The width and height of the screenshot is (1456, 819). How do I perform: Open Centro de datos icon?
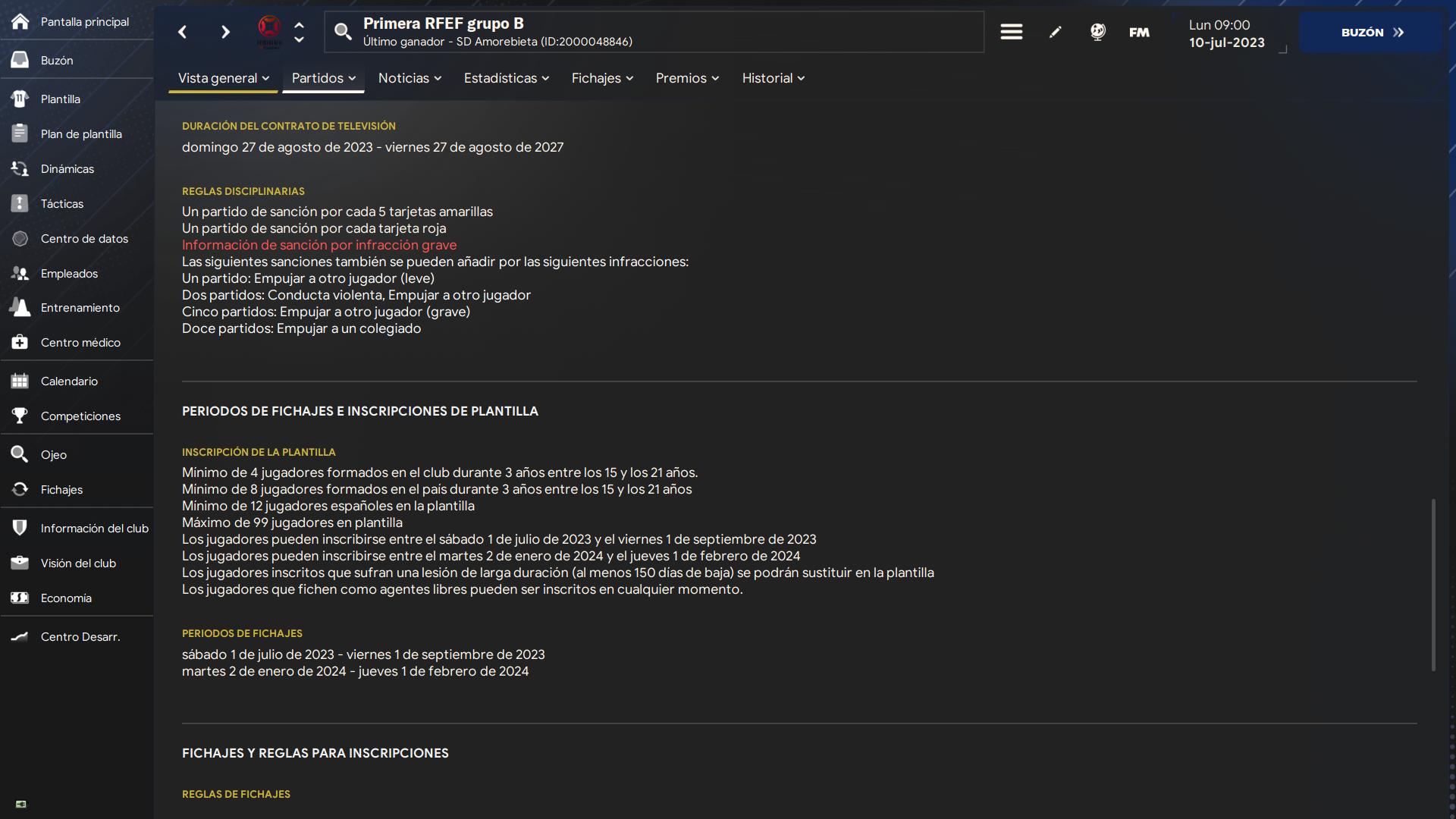click(20, 238)
